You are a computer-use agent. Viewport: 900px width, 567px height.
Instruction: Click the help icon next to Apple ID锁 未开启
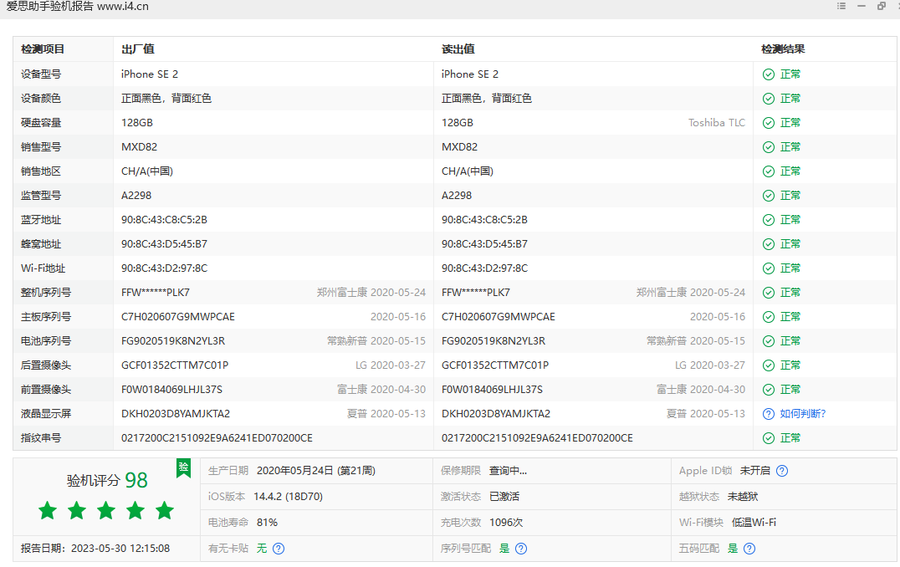coord(782,471)
